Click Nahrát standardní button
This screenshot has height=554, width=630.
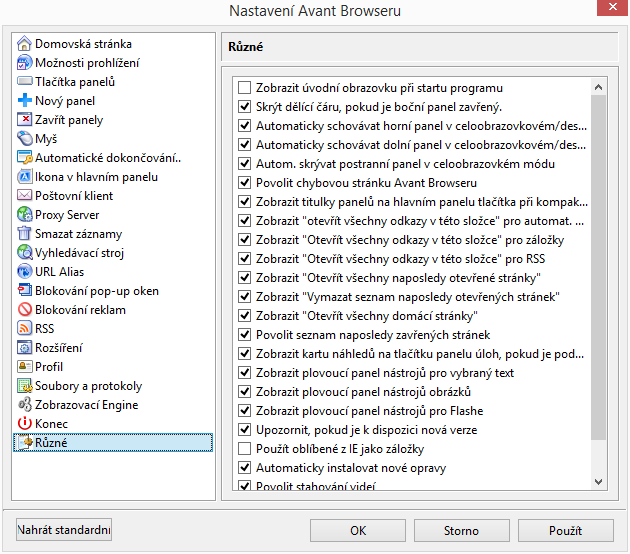tap(64, 529)
